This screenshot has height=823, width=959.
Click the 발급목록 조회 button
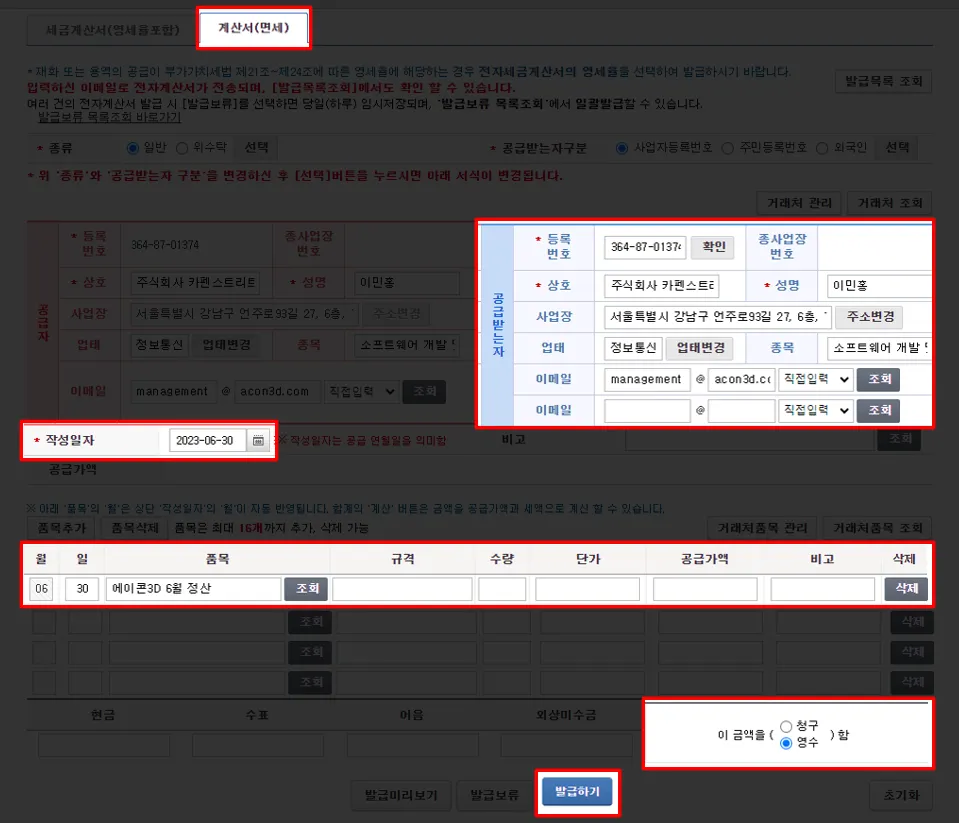pos(883,81)
